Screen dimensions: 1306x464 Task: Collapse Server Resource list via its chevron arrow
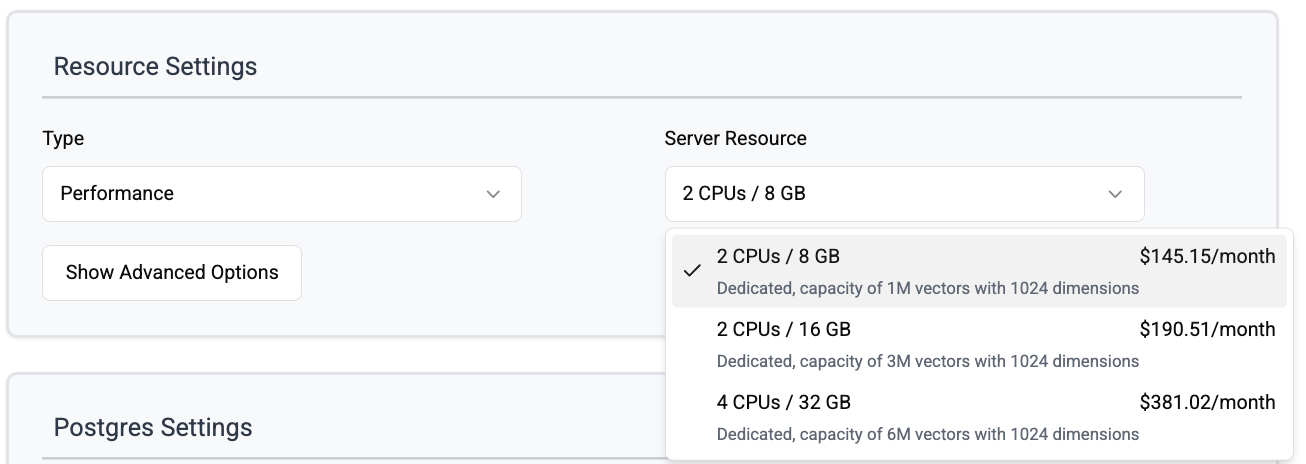click(x=1115, y=194)
